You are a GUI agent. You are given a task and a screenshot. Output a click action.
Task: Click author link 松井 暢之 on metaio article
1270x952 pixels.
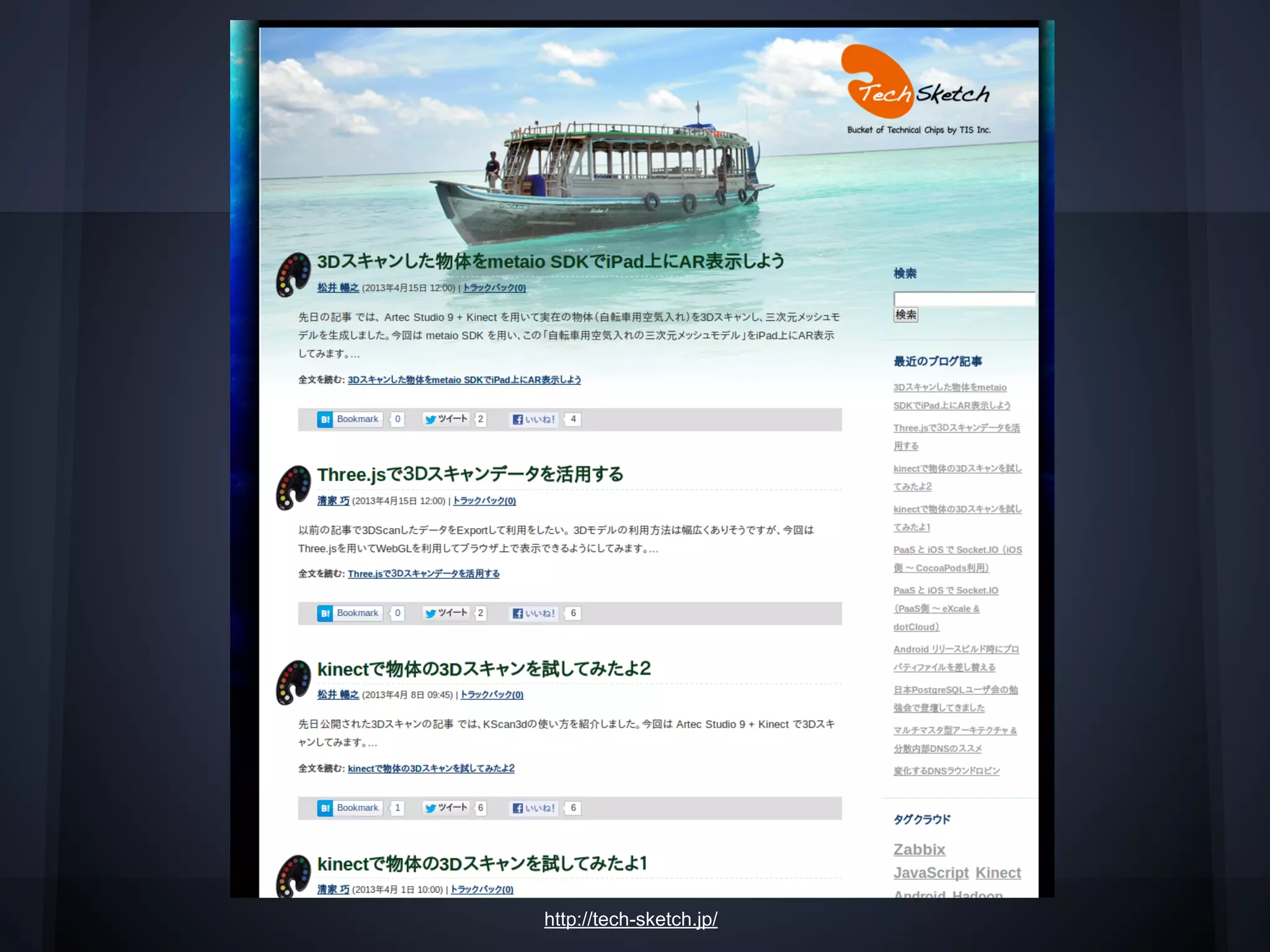(338, 288)
